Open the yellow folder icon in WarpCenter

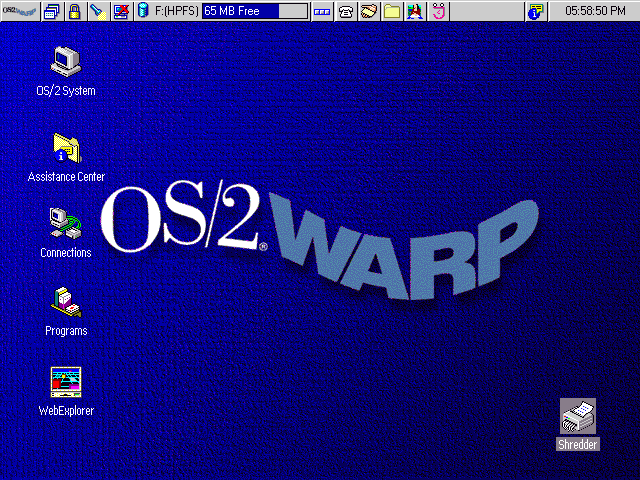coord(392,11)
